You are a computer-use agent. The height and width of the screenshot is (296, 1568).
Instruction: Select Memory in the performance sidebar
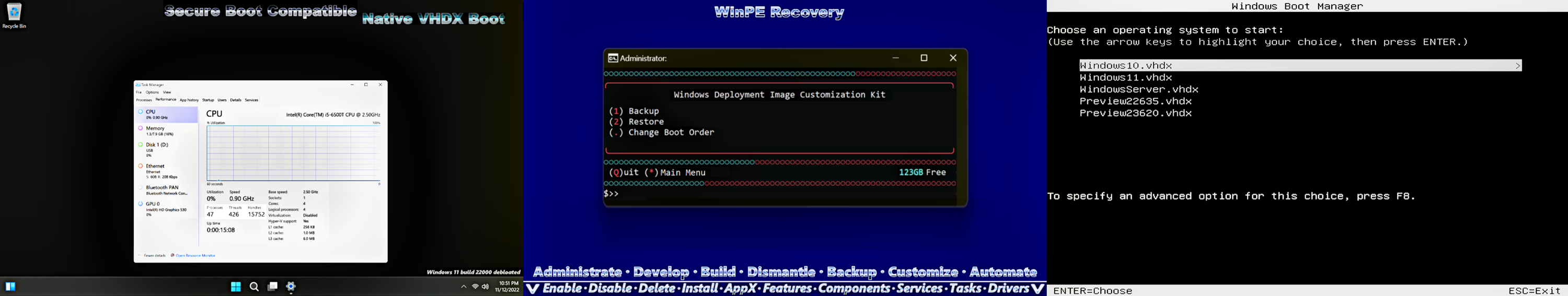point(167,131)
